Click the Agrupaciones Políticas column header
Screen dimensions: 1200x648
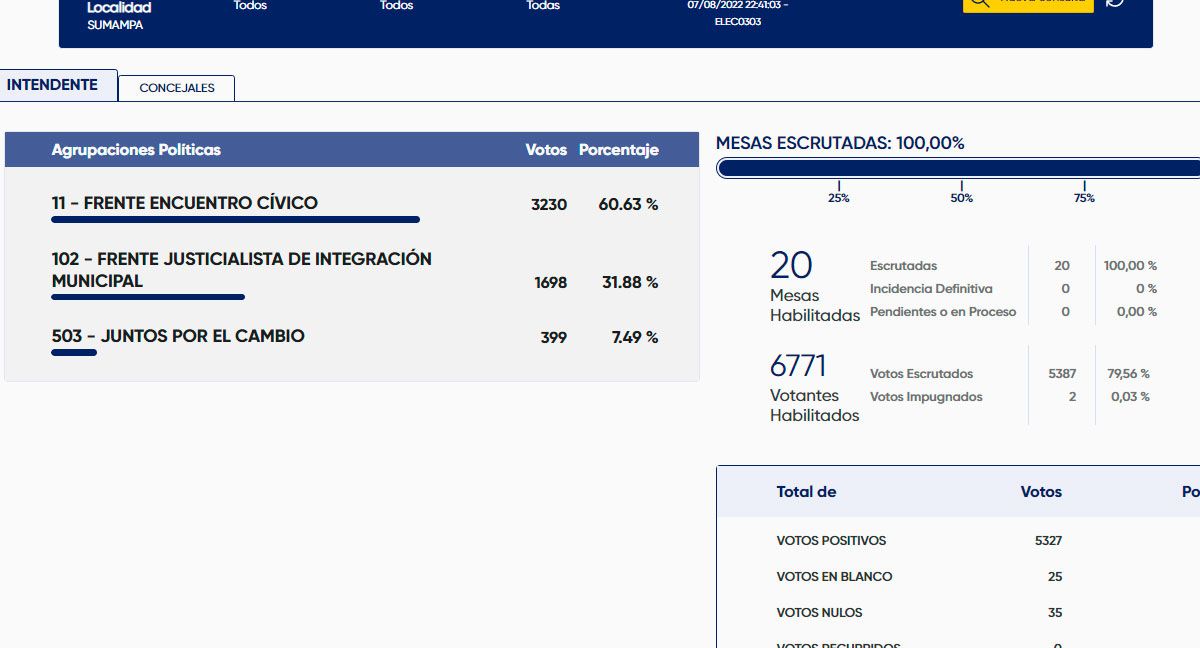click(136, 150)
